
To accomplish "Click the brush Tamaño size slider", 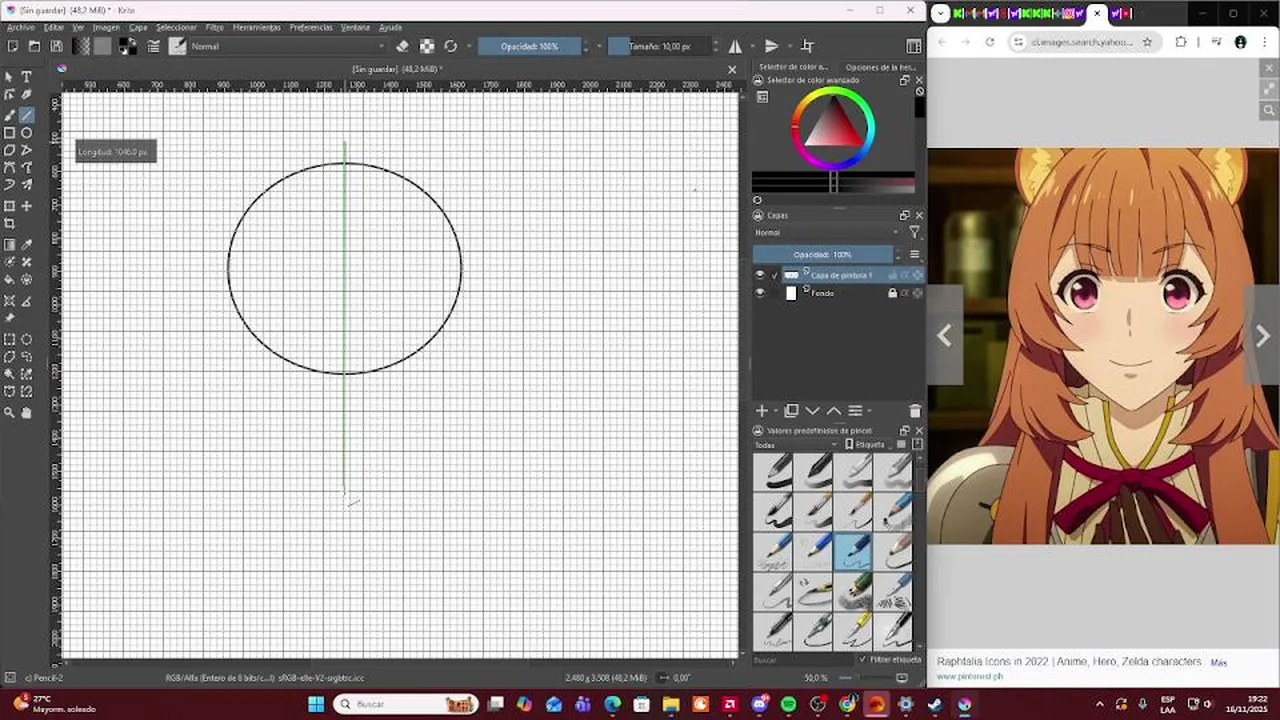I will pyautogui.click(x=661, y=46).
